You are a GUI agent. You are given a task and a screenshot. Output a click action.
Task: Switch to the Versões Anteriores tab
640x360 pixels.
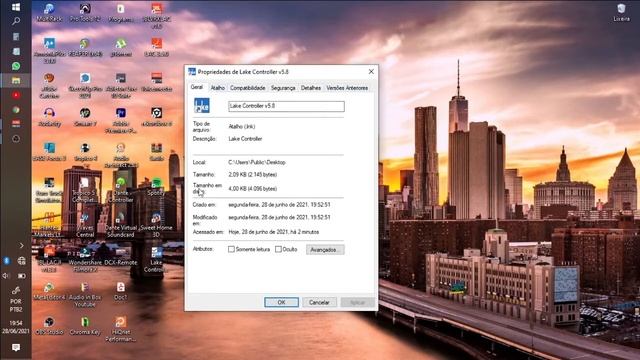click(x=347, y=88)
